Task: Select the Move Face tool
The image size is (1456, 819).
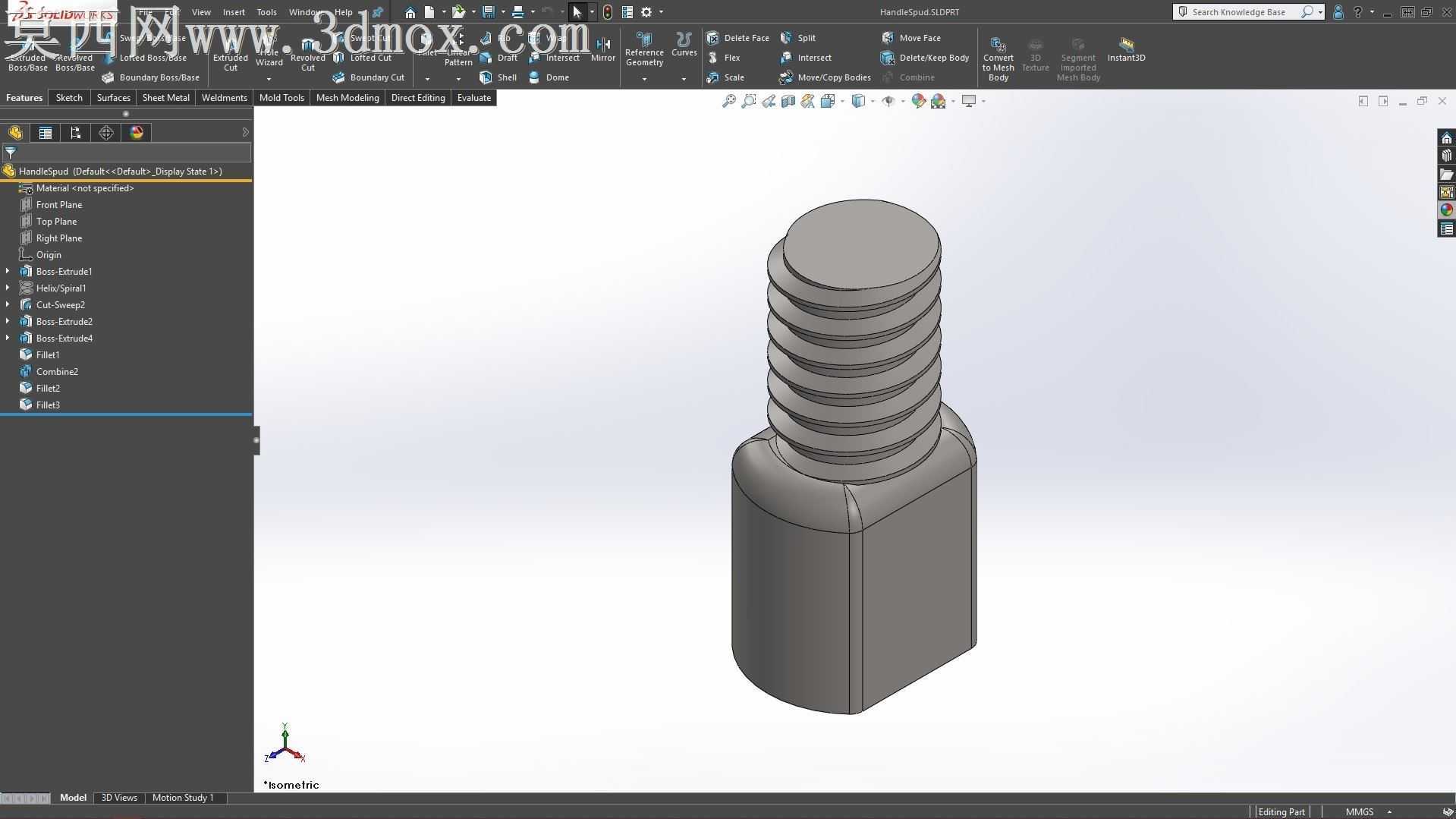Action: pos(911,38)
